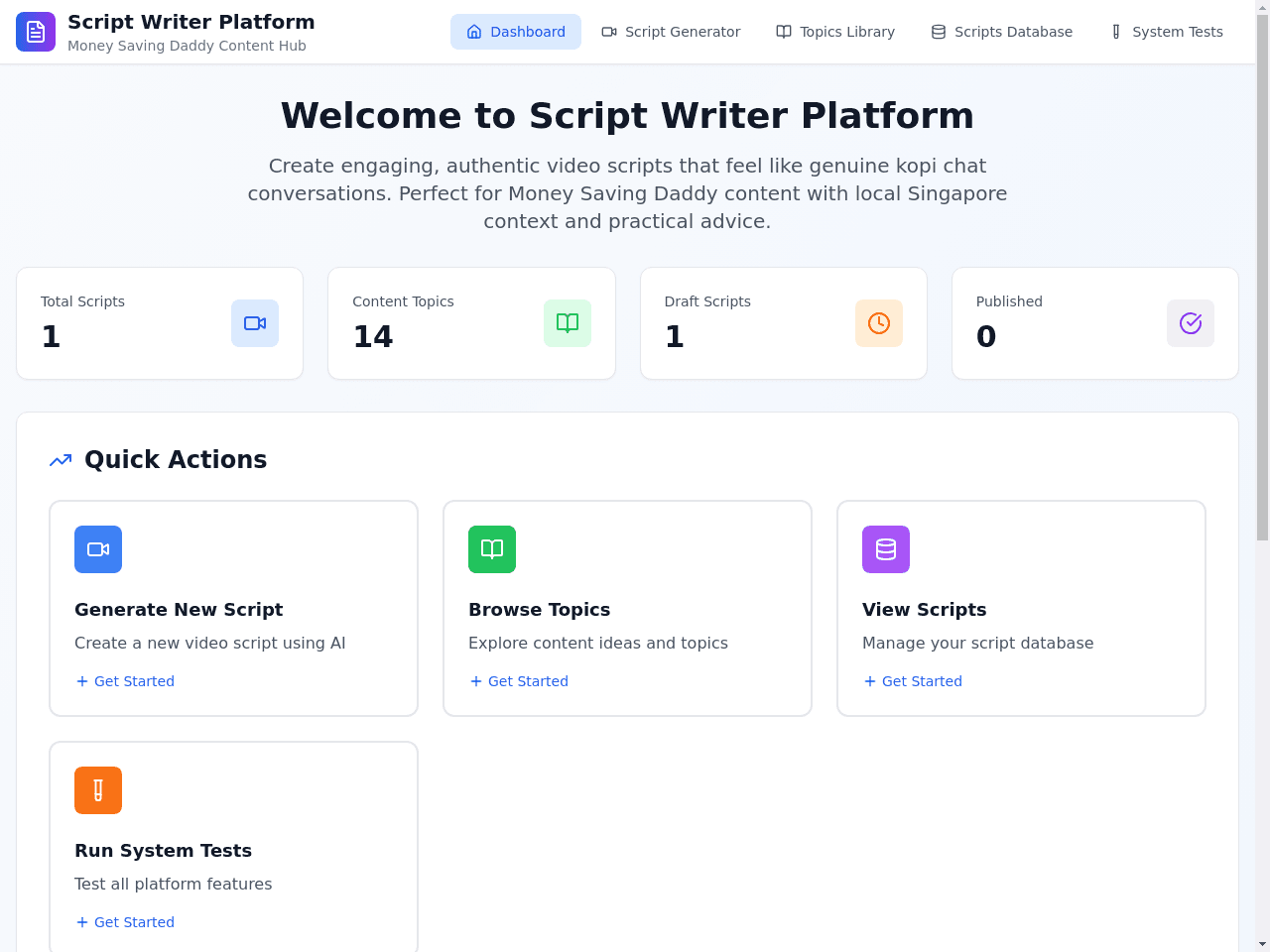Click the Content Topics count 14

(373, 337)
